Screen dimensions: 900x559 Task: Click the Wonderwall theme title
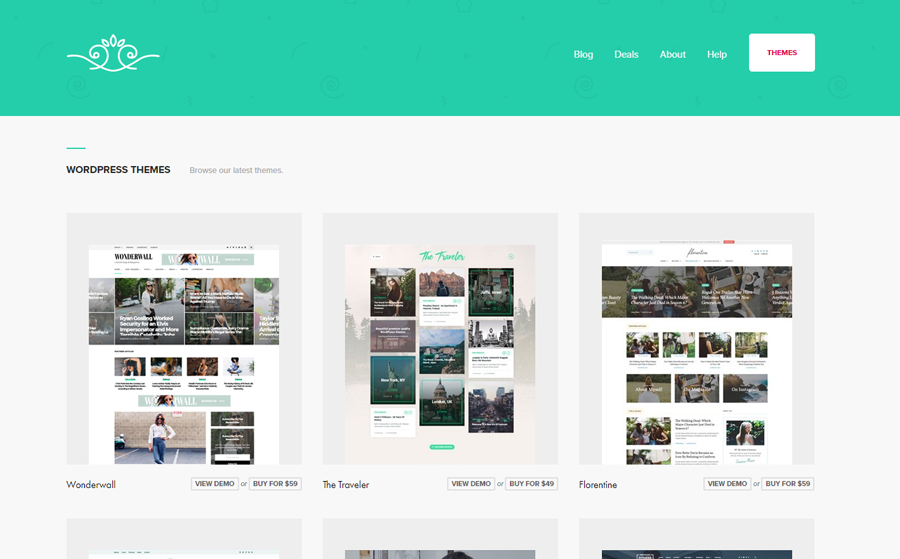point(91,485)
